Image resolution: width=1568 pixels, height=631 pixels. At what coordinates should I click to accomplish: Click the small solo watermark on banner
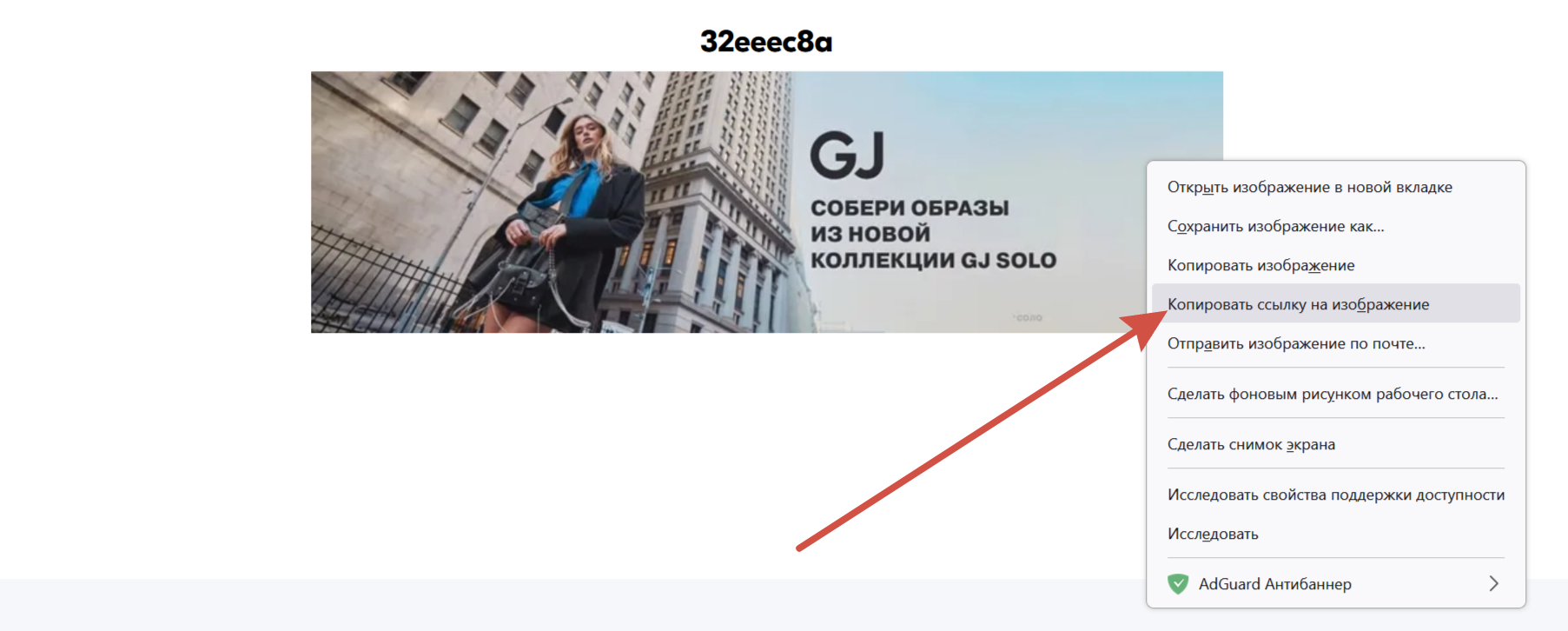pyautogui.click(x=1028, y=317)
